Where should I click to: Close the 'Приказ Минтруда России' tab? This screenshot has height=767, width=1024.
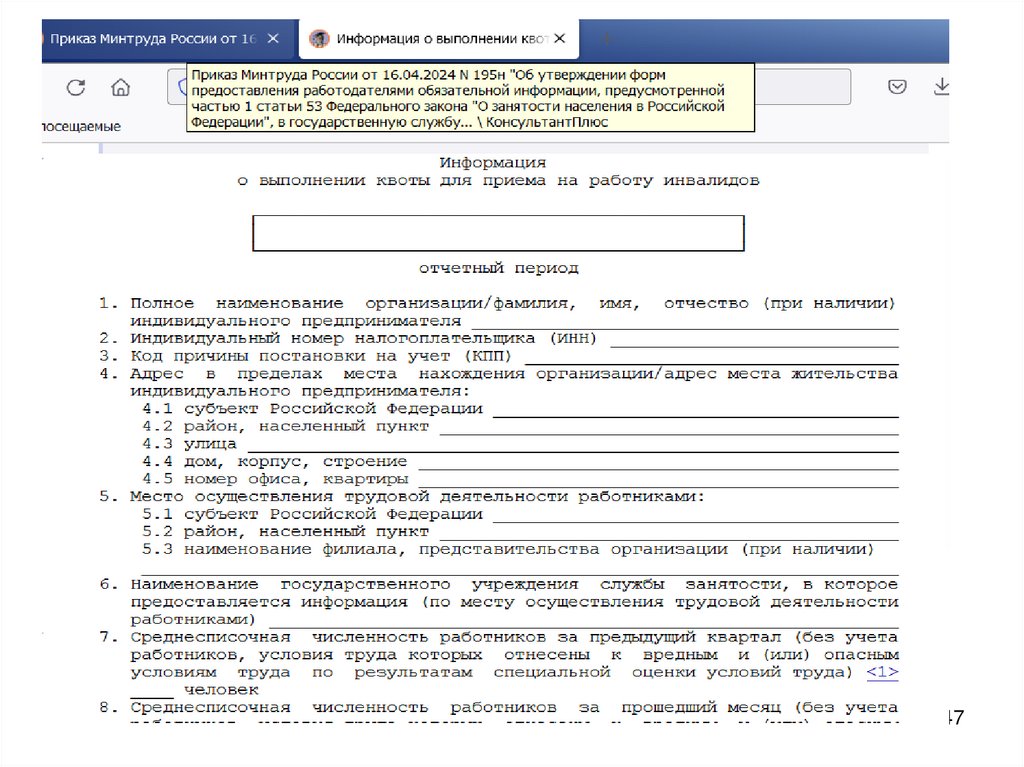coord(273,39)
